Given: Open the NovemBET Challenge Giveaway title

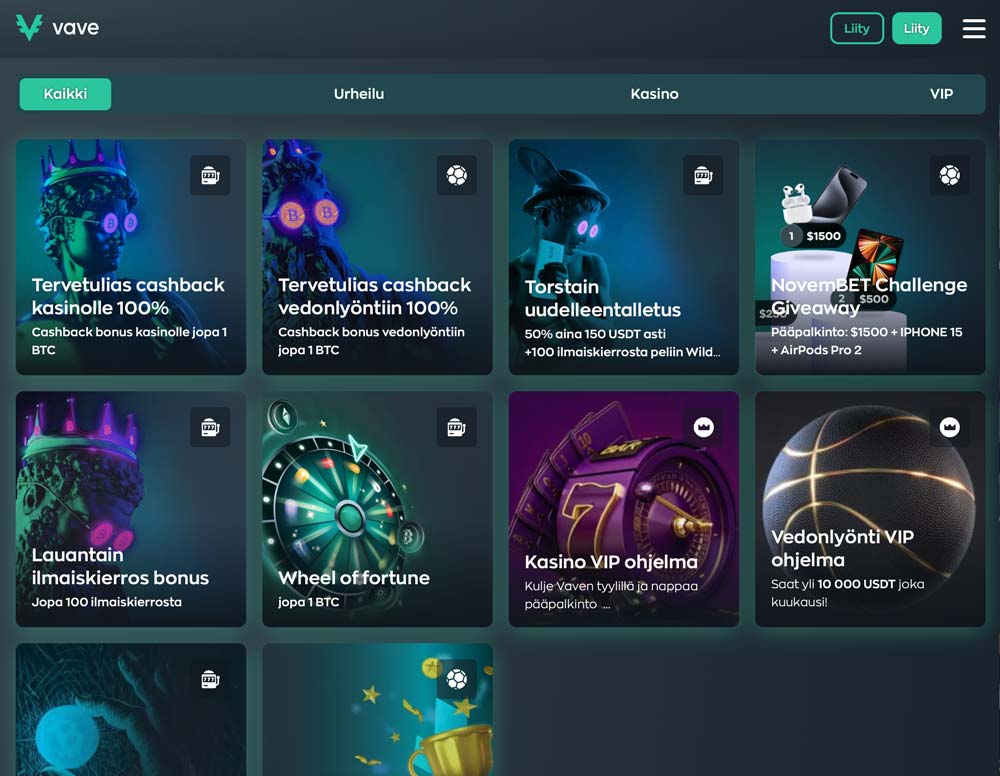Looking at the screenshot, I should click(869, 296).
